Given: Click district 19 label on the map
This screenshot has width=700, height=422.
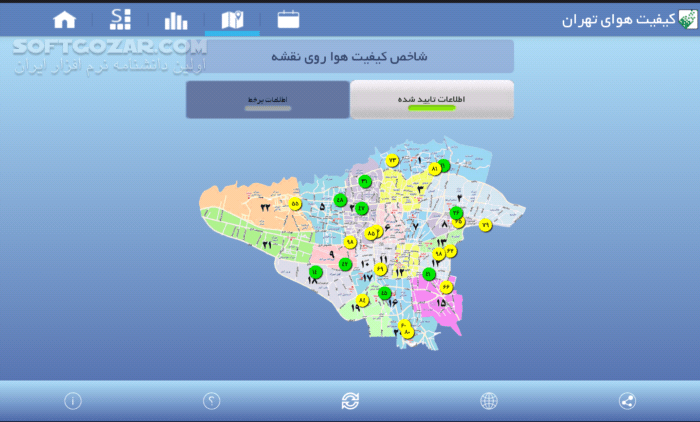Looking at the screenshot, I should click(x=355, y=308).
